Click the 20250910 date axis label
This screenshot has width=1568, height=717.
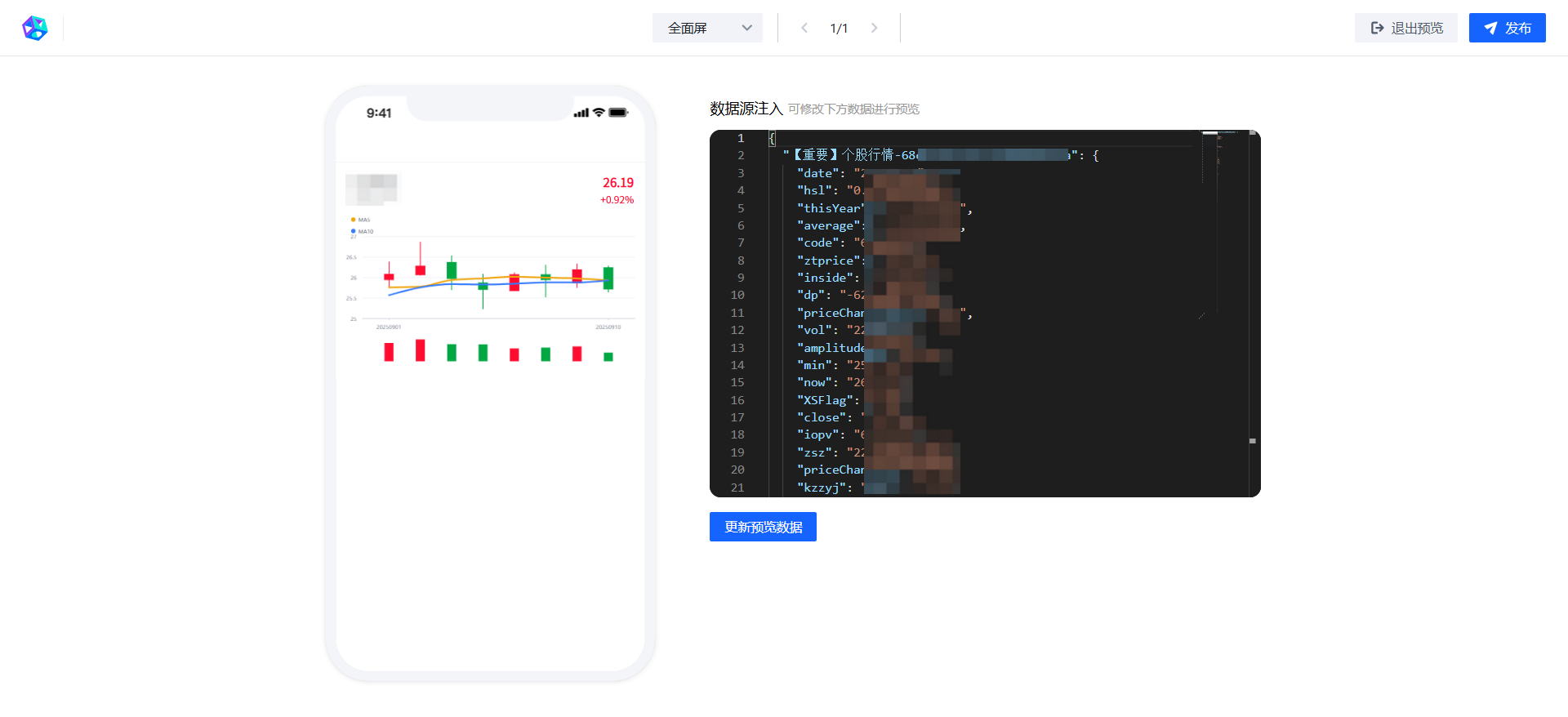(x=608, y=327)
